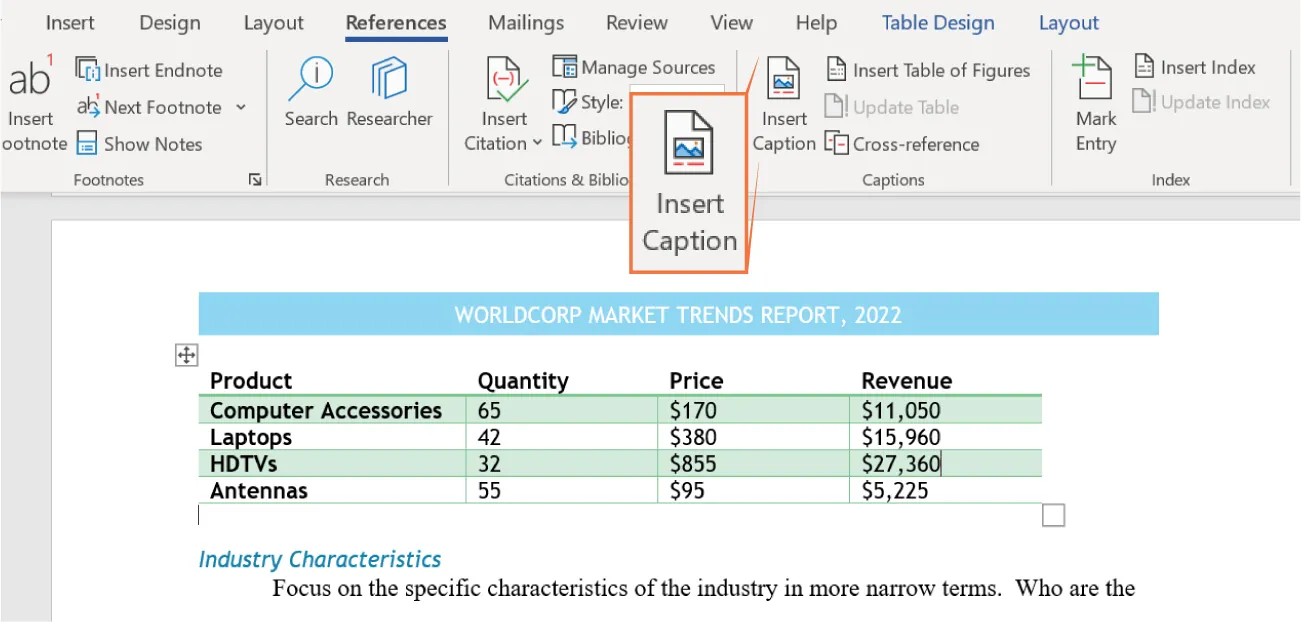Open Manage Sources
This screenshot has height=622, width=1301.
tap(634, 67)
